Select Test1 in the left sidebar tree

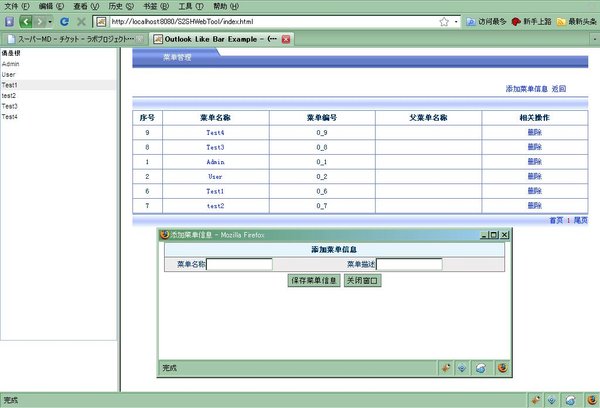[x=10, y=85]
